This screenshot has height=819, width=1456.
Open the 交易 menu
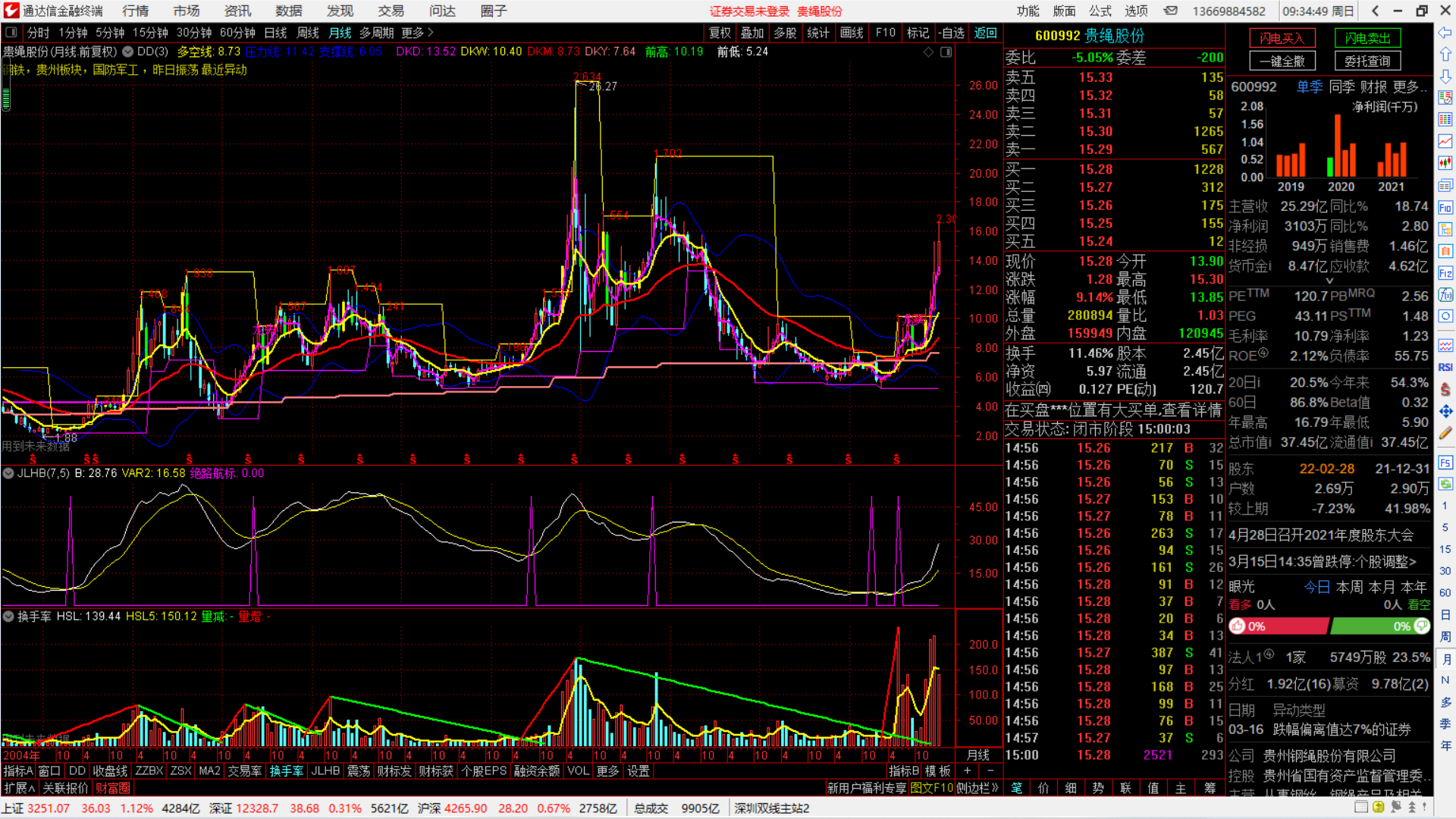[391, 11]
